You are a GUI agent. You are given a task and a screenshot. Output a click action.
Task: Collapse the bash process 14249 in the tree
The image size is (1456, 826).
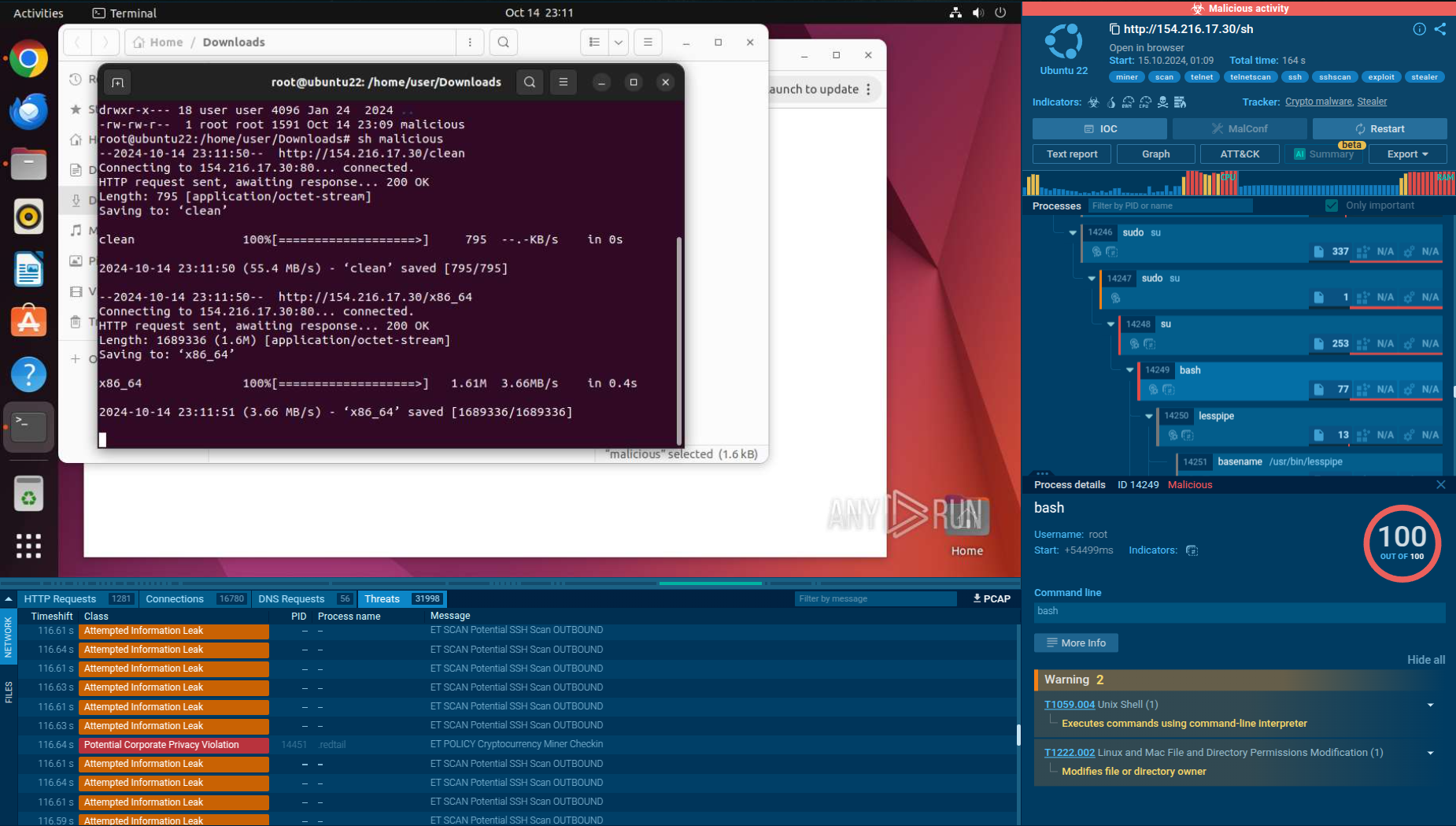(1131, 369)
